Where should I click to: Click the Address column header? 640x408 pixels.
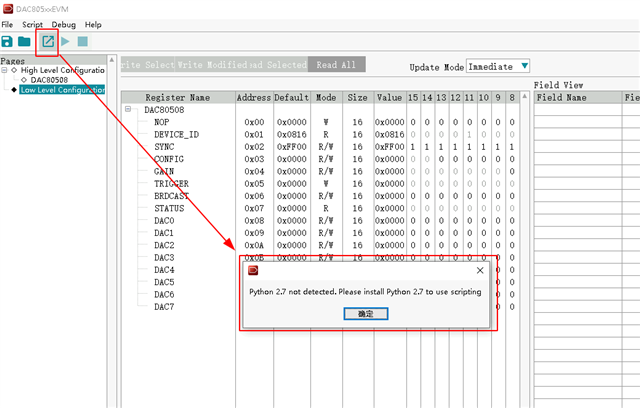pos(254,98)
